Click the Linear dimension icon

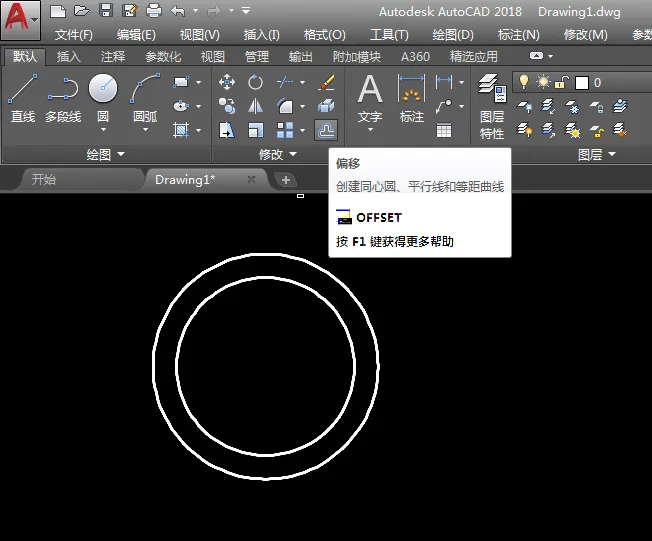click(444, 82)
